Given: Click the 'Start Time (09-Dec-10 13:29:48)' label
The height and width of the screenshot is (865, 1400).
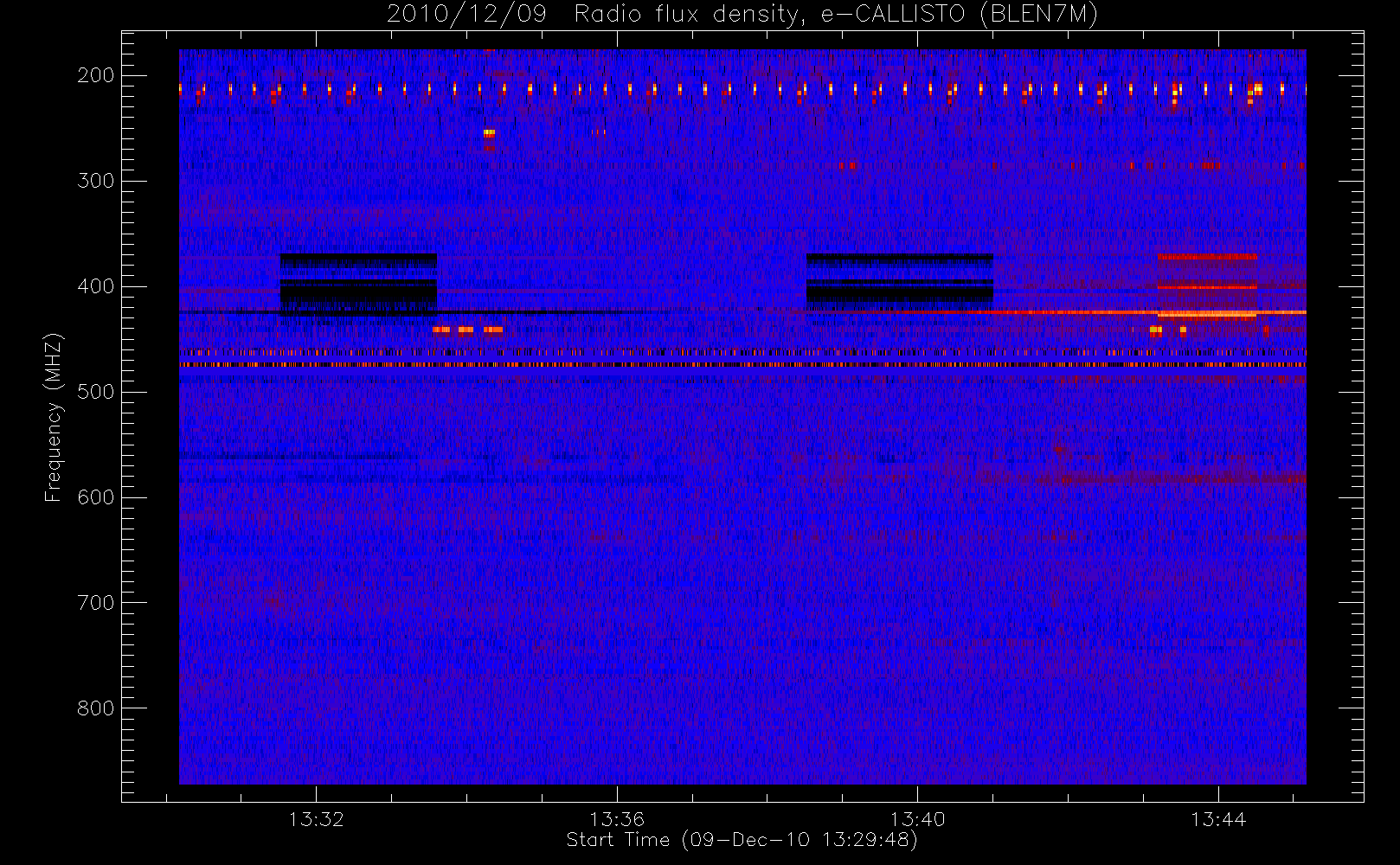Looking at the screenshot, I should 742,840.
